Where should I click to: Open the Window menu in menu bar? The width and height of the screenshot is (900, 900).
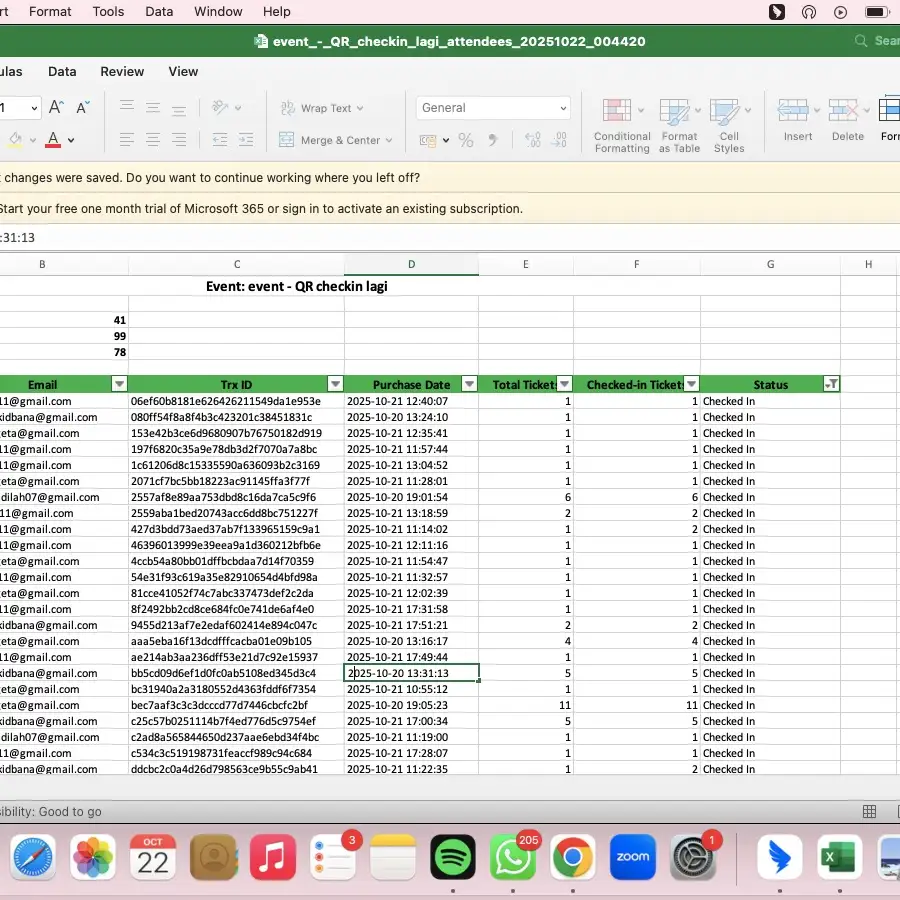pos(218,11)
